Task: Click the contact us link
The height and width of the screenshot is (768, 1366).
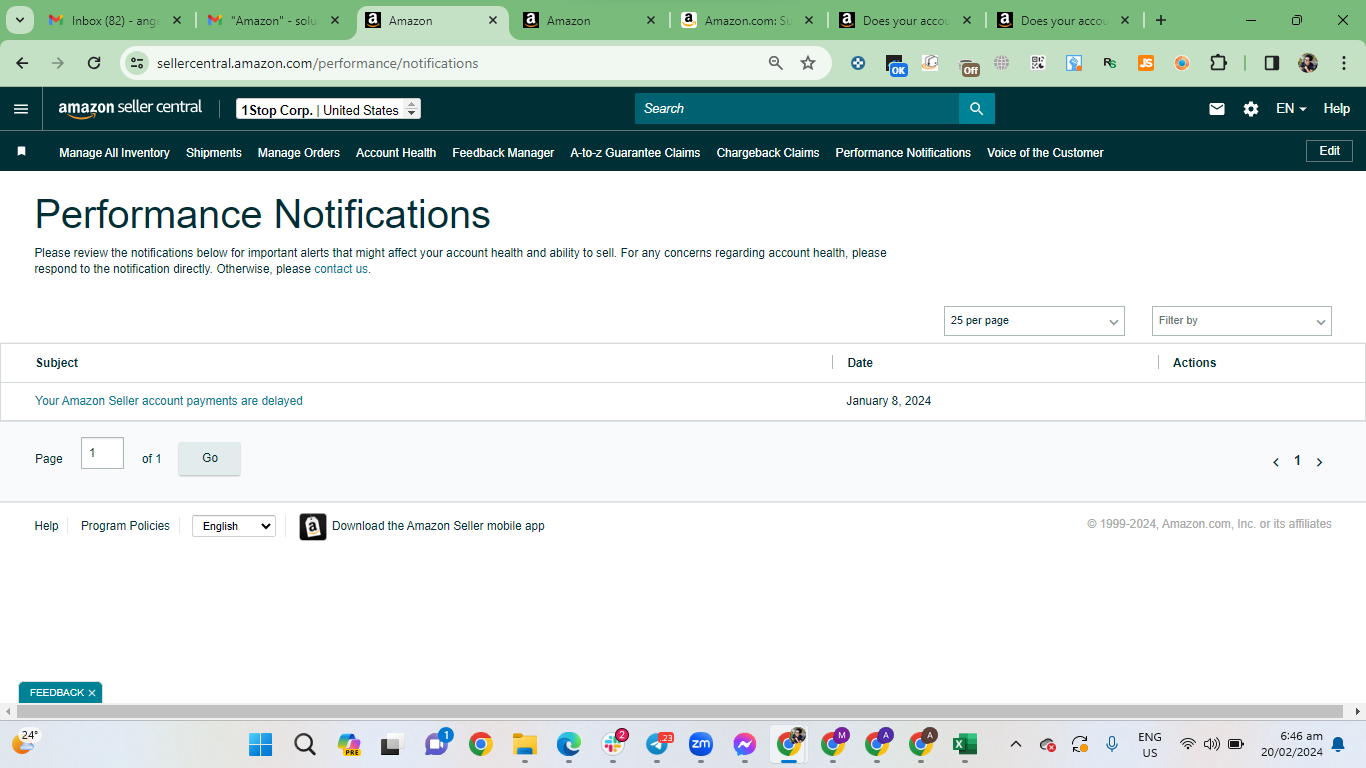Action: coord(341,269)
